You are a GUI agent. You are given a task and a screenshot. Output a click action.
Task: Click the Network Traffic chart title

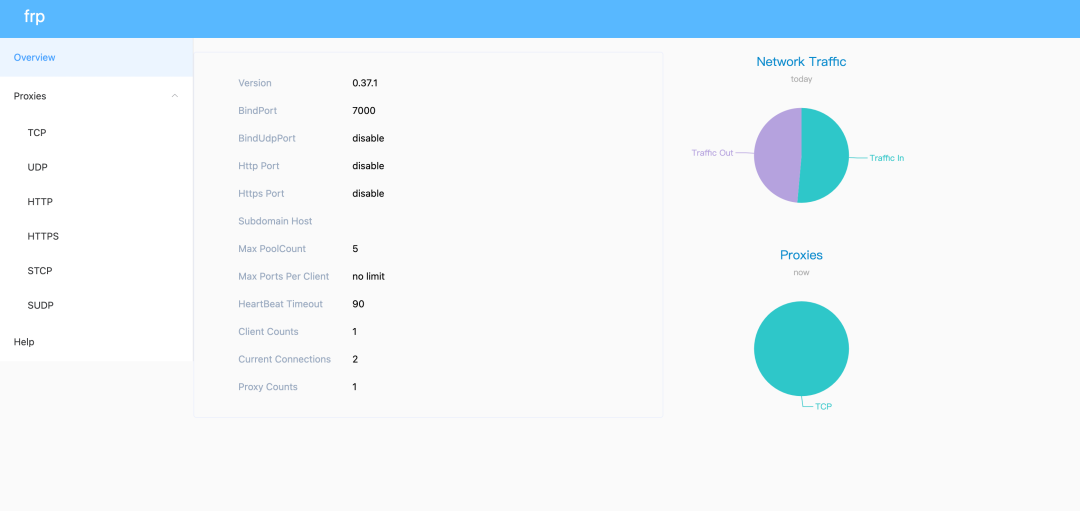801,62
